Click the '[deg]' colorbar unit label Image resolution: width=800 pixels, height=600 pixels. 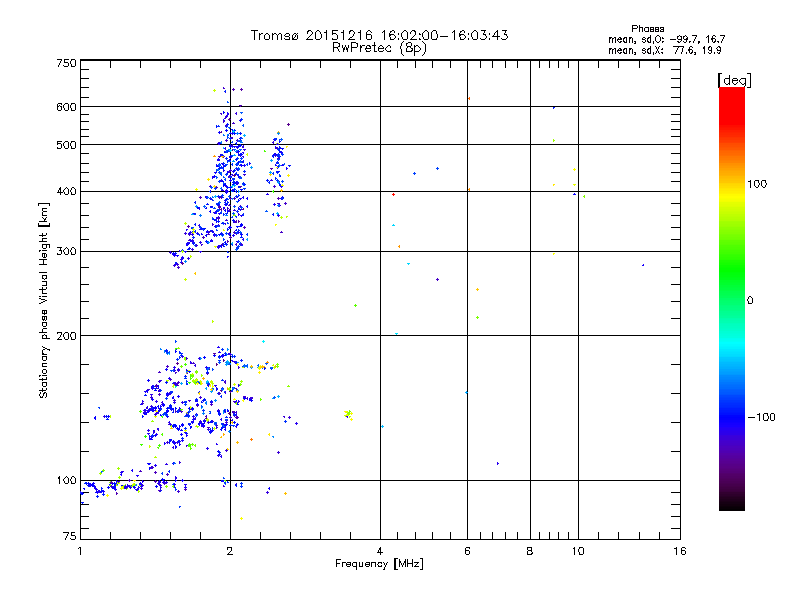[x=734, y=80]
